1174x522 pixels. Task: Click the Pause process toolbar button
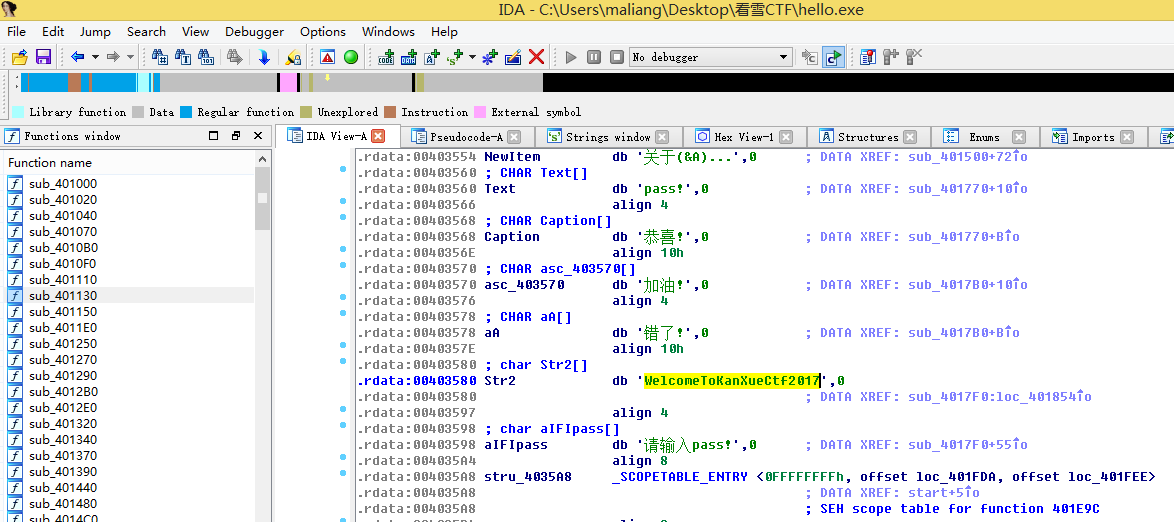(x=594, y=57)
